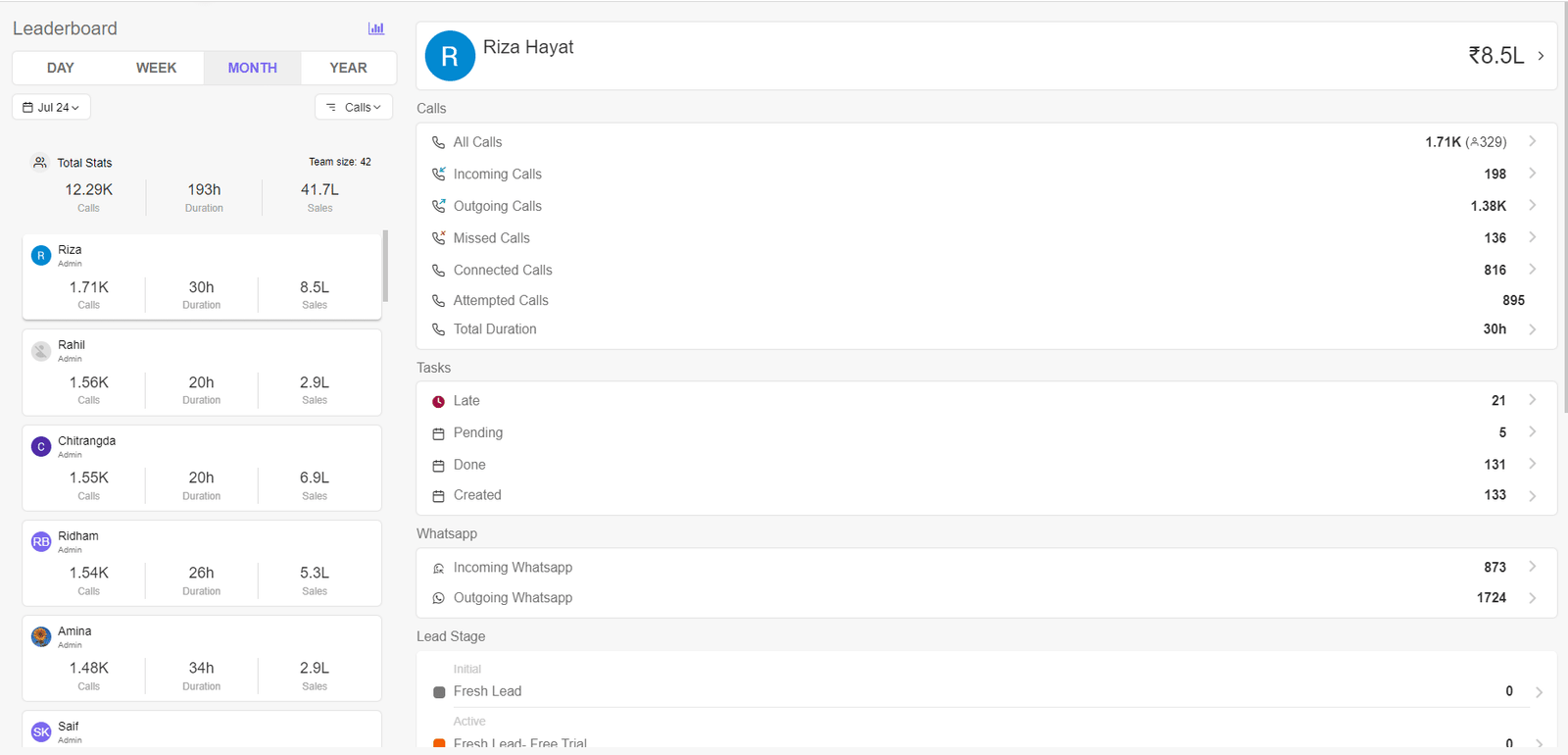
Task: Expand the All Calls row chevron
Action: 1532,142
